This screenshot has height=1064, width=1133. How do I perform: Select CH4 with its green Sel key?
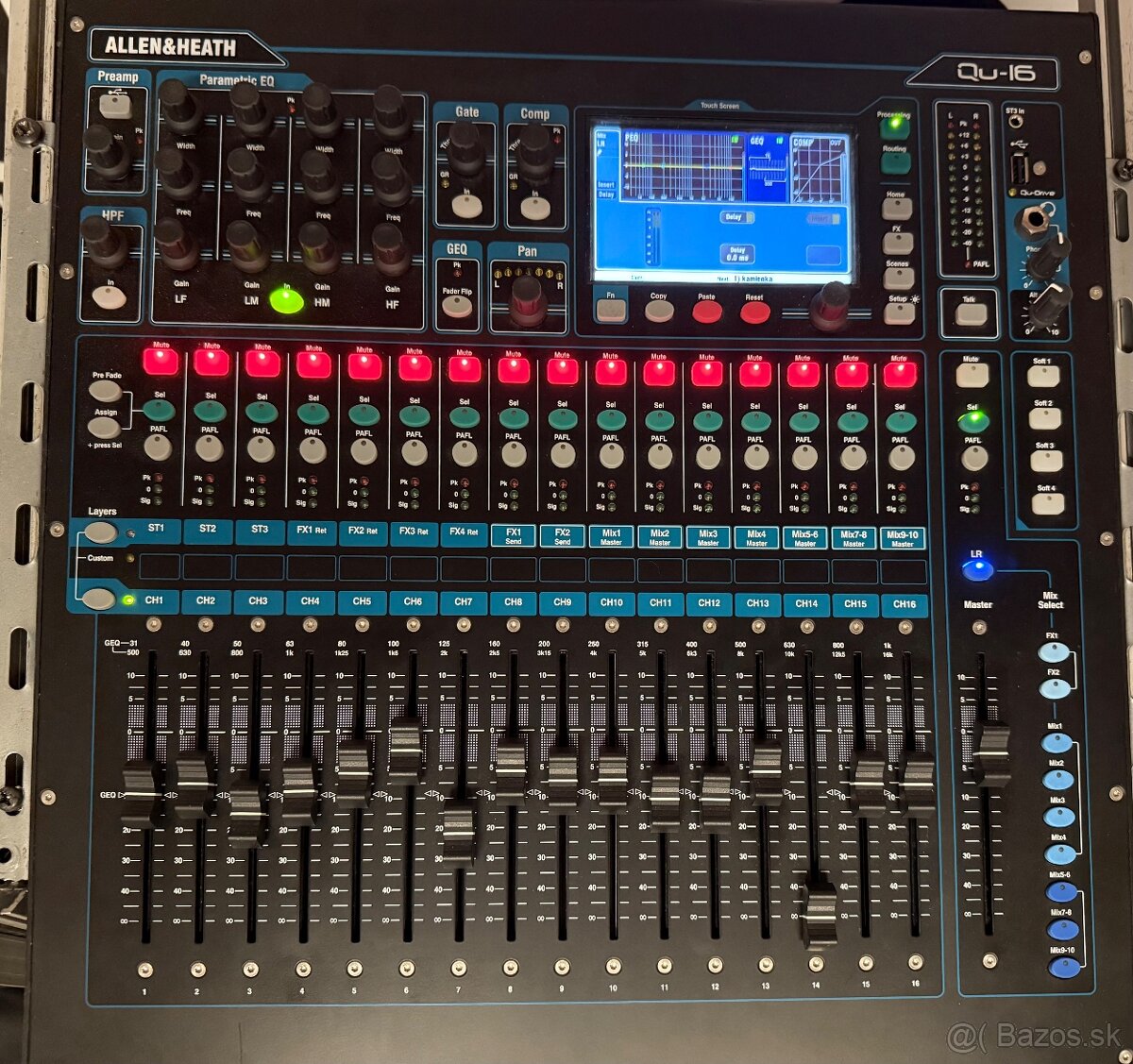(x=313, y=414)
